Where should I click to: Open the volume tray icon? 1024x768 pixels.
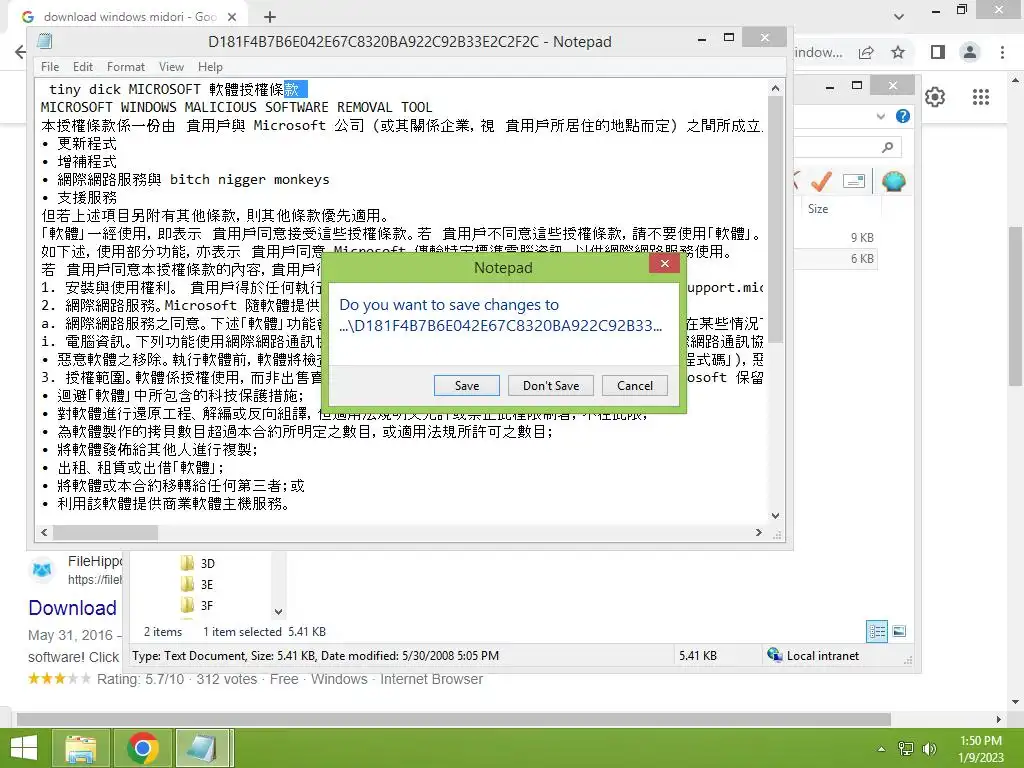(x=929, y=748)
